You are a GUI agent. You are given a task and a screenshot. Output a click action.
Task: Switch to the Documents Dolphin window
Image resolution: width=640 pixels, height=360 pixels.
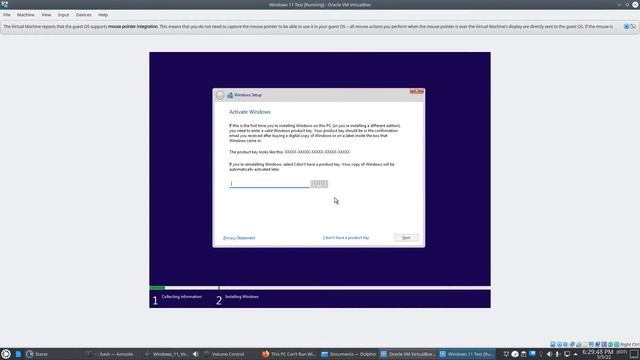(x=348, y=354)
